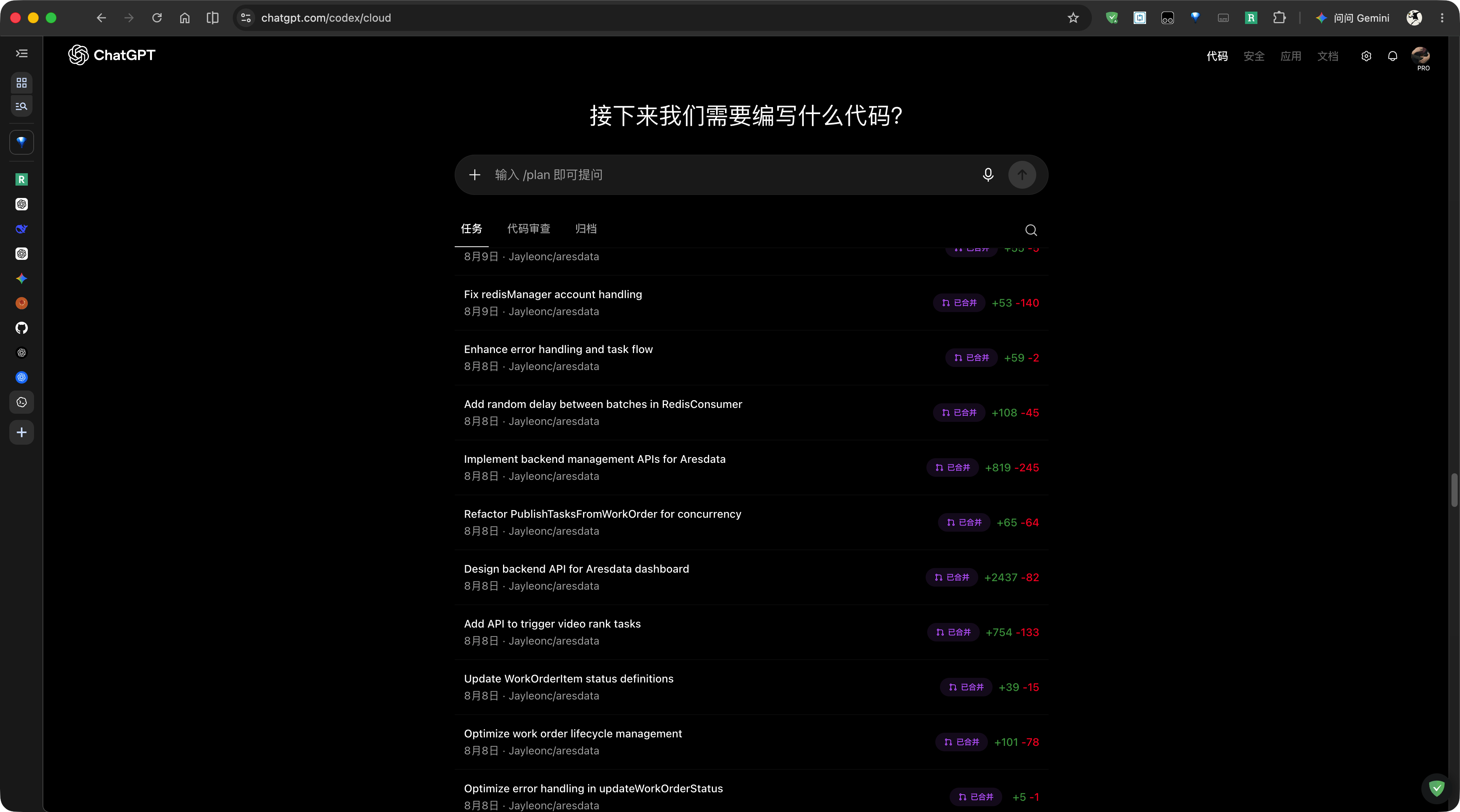Open the PRO profile avatar menu
Screen dimensions: 1460x812
(x=1420, y=56)
